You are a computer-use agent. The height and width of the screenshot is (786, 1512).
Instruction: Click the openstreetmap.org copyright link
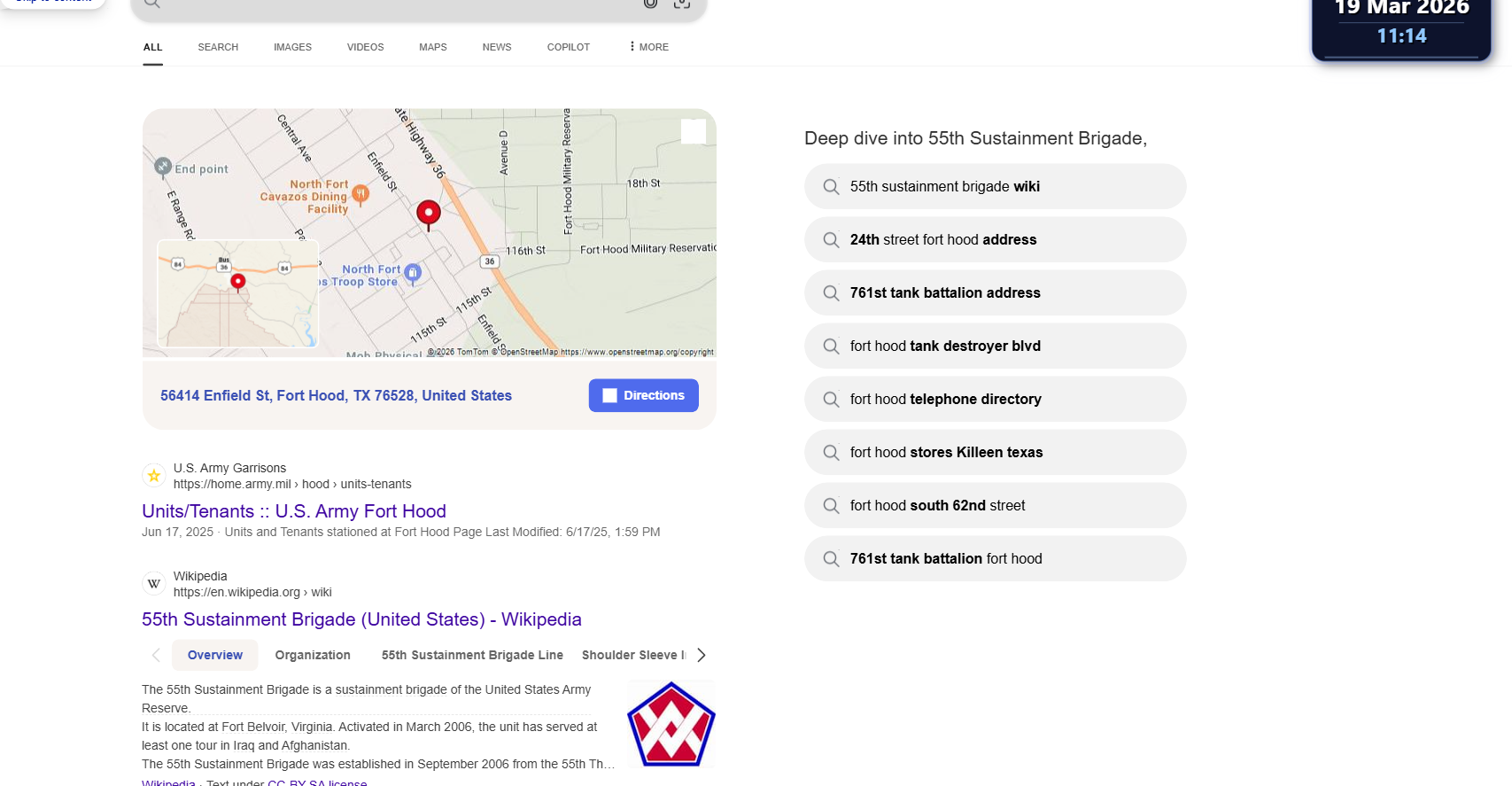click(636, 352)
